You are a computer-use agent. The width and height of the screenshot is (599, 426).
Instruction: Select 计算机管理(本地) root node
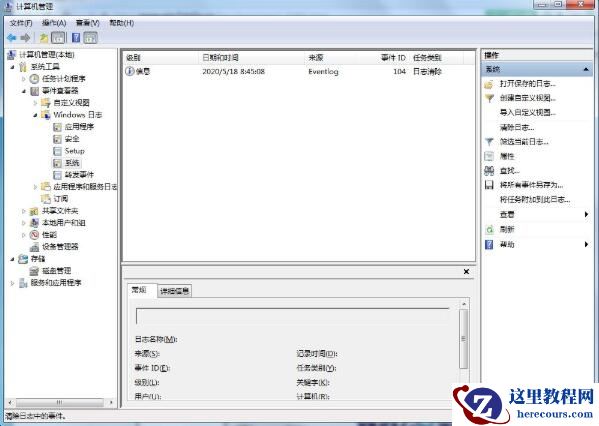(47, 55)
